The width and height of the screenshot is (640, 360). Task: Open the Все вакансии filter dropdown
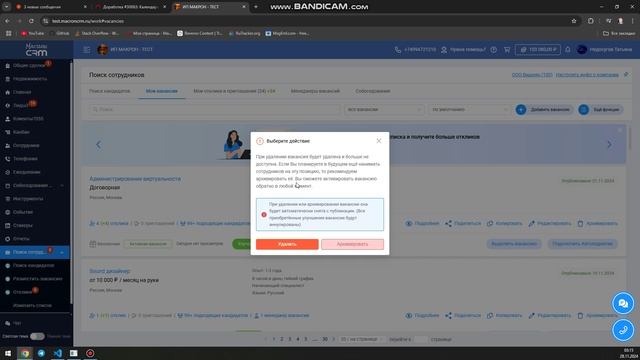coord(383,109)
